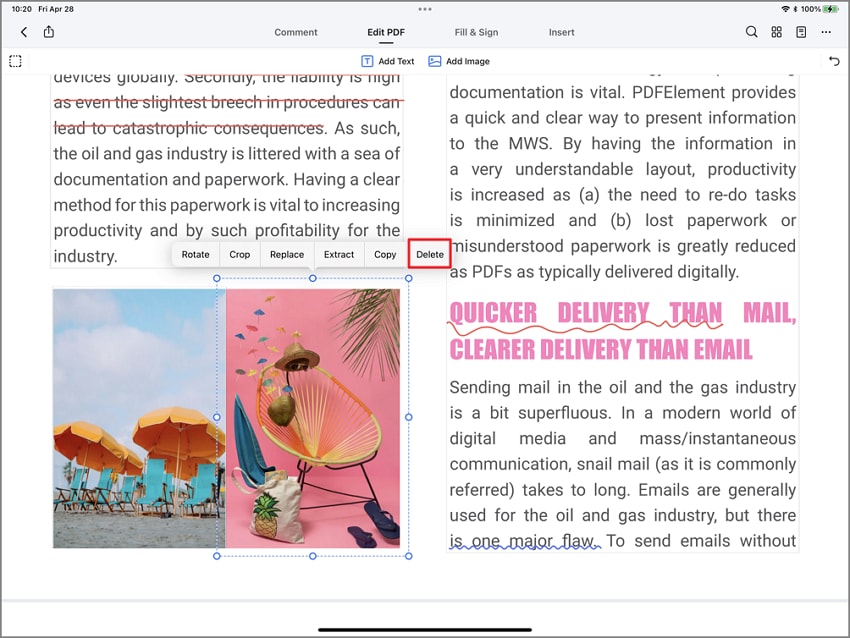This screenshot has width=850, height=638.
Task: Click the underlined phrase 'is one major flaw.'
Action: tap(524, 540)
